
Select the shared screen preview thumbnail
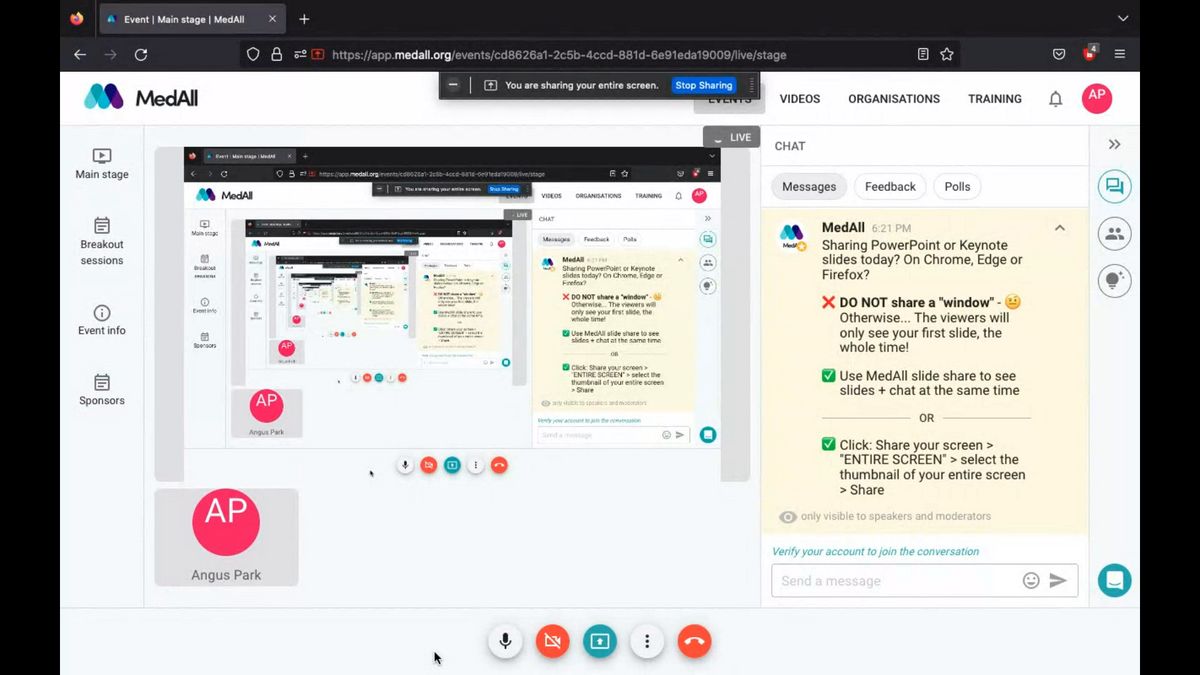[452, 314]
